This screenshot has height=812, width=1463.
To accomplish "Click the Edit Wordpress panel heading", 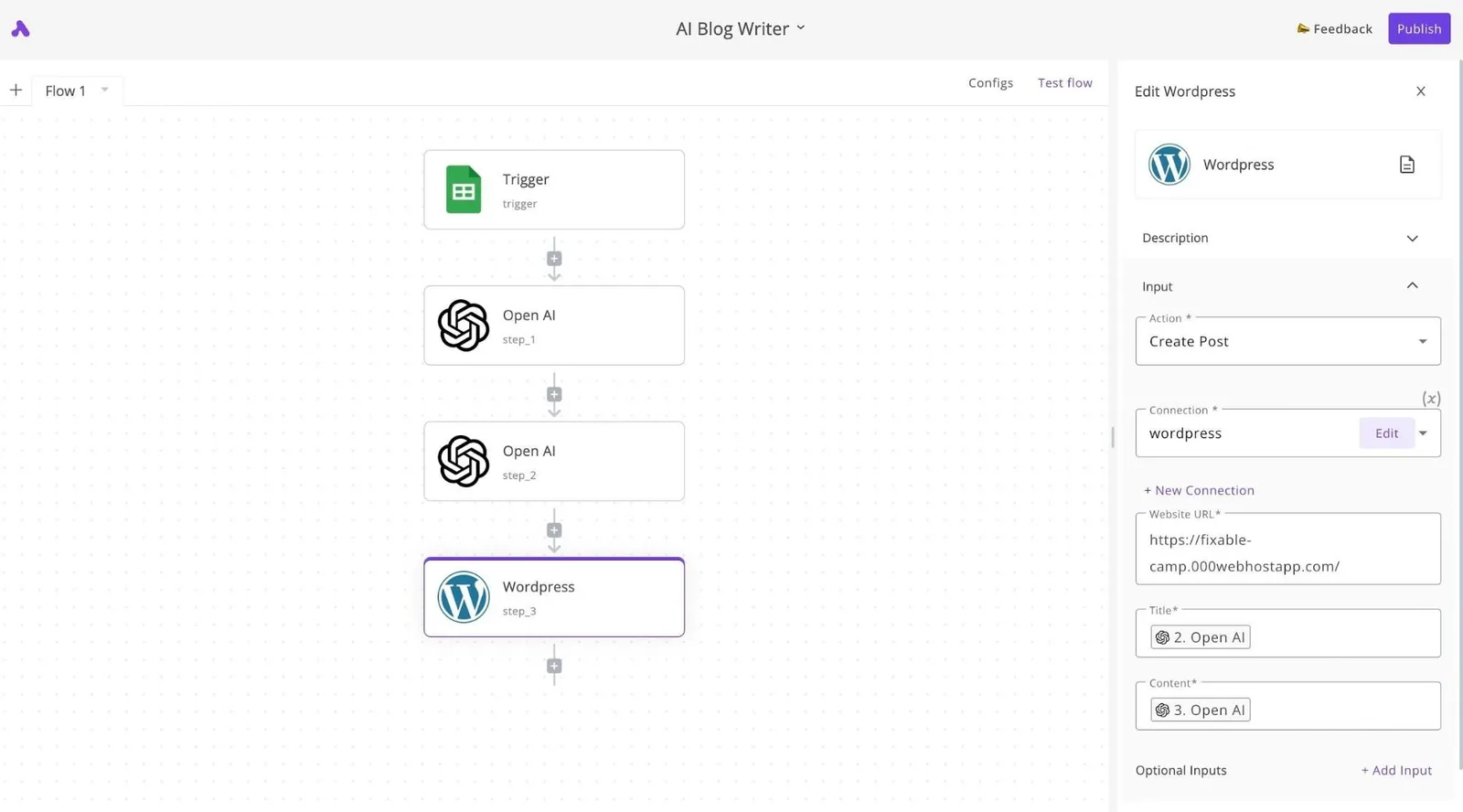I will tap(1185, 91).
